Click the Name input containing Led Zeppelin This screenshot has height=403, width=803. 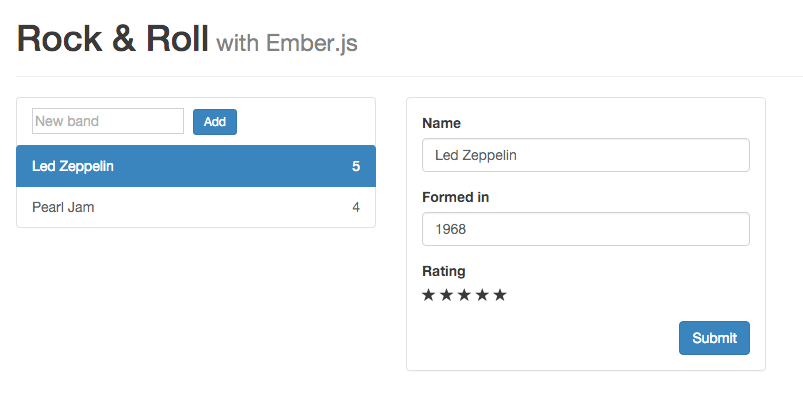585,155
